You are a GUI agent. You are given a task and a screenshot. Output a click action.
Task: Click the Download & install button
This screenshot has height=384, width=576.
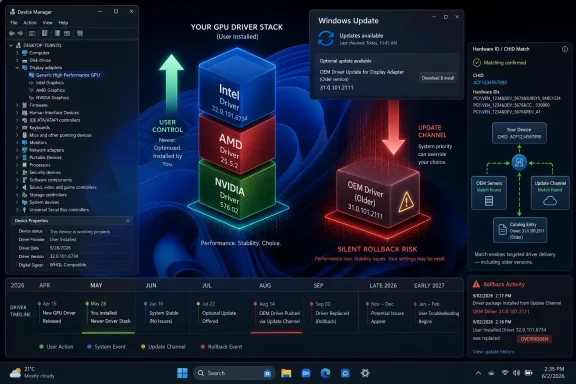[x=438, y=78]
